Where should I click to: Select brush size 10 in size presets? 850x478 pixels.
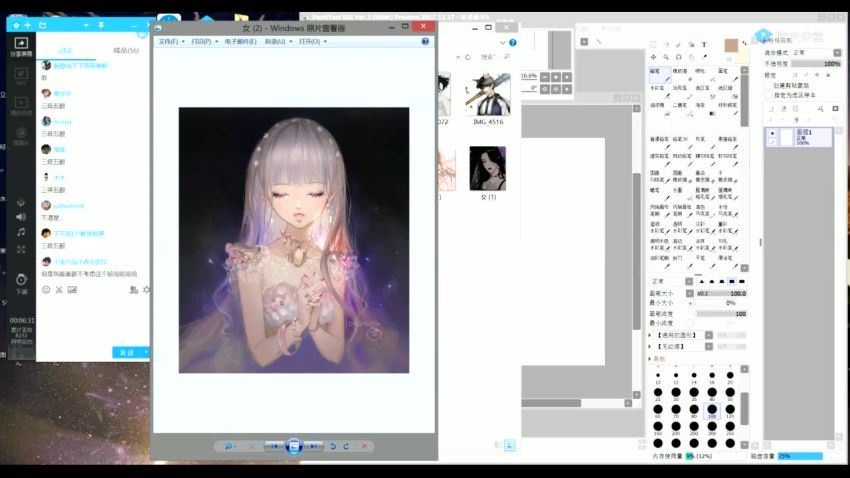point(658,378)
